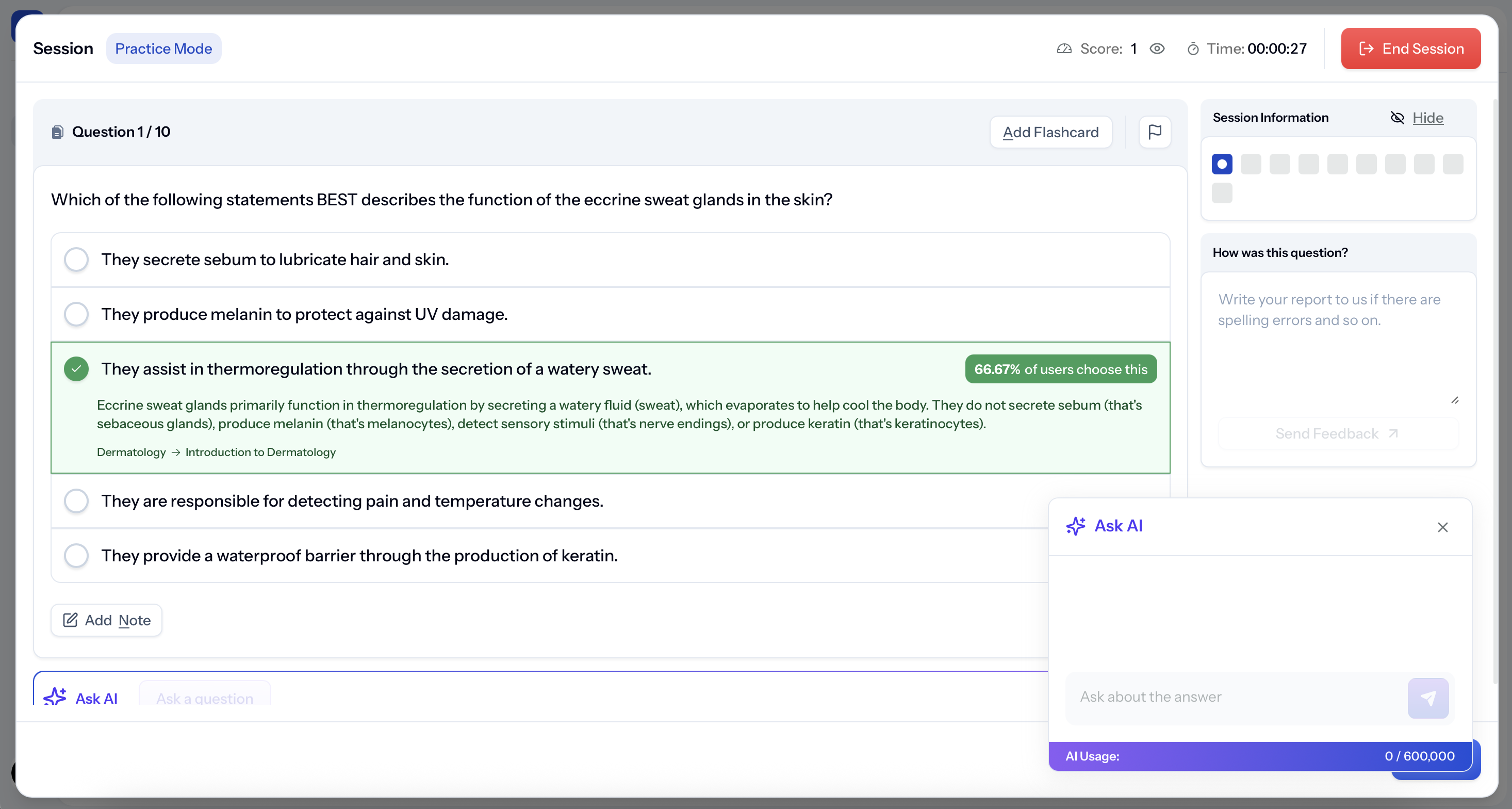
Task: Click the Ask AI sparkle icon at bottom
Action: click(55, 697)
